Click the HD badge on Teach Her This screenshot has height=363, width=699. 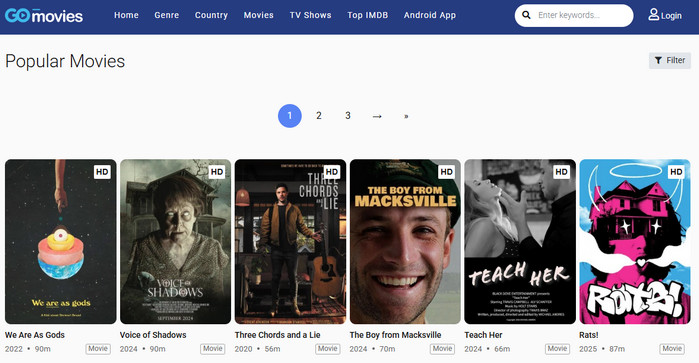562,172
